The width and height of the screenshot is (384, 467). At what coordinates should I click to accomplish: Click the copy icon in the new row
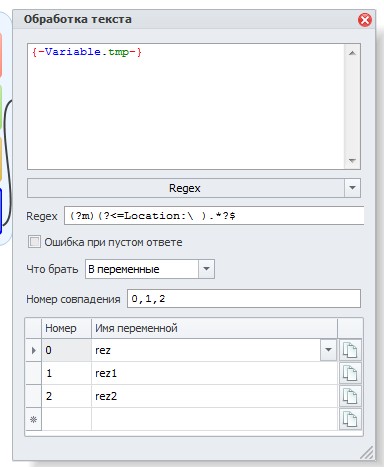(350, 419)
